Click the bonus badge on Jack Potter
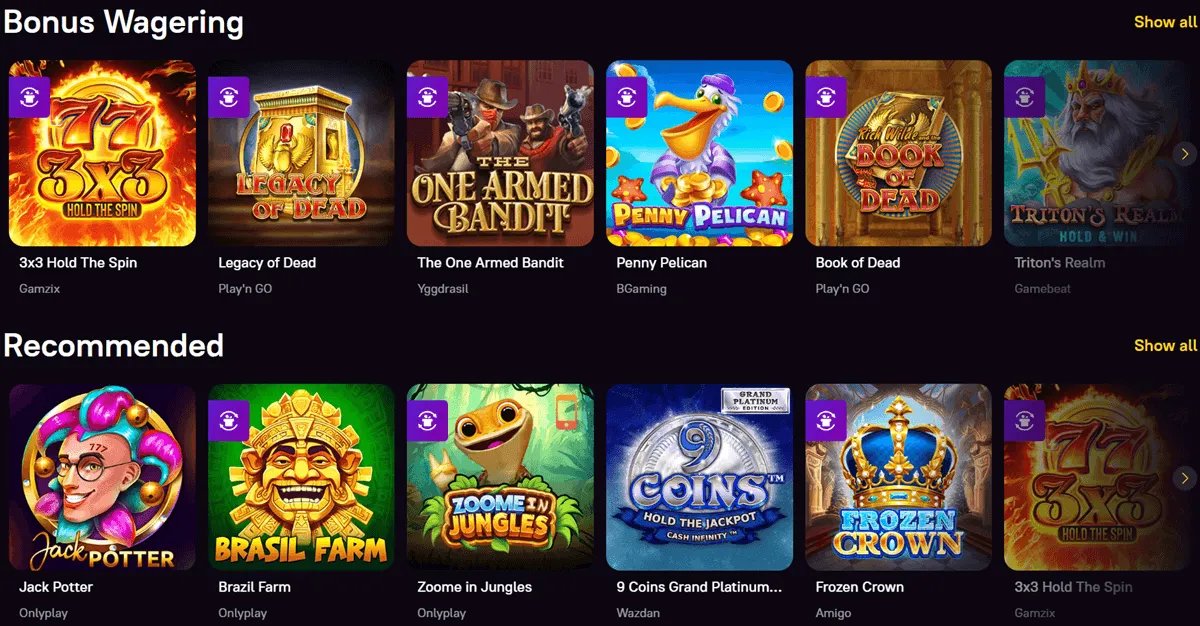Screen dimensions: 1200x626 point(30,420)
